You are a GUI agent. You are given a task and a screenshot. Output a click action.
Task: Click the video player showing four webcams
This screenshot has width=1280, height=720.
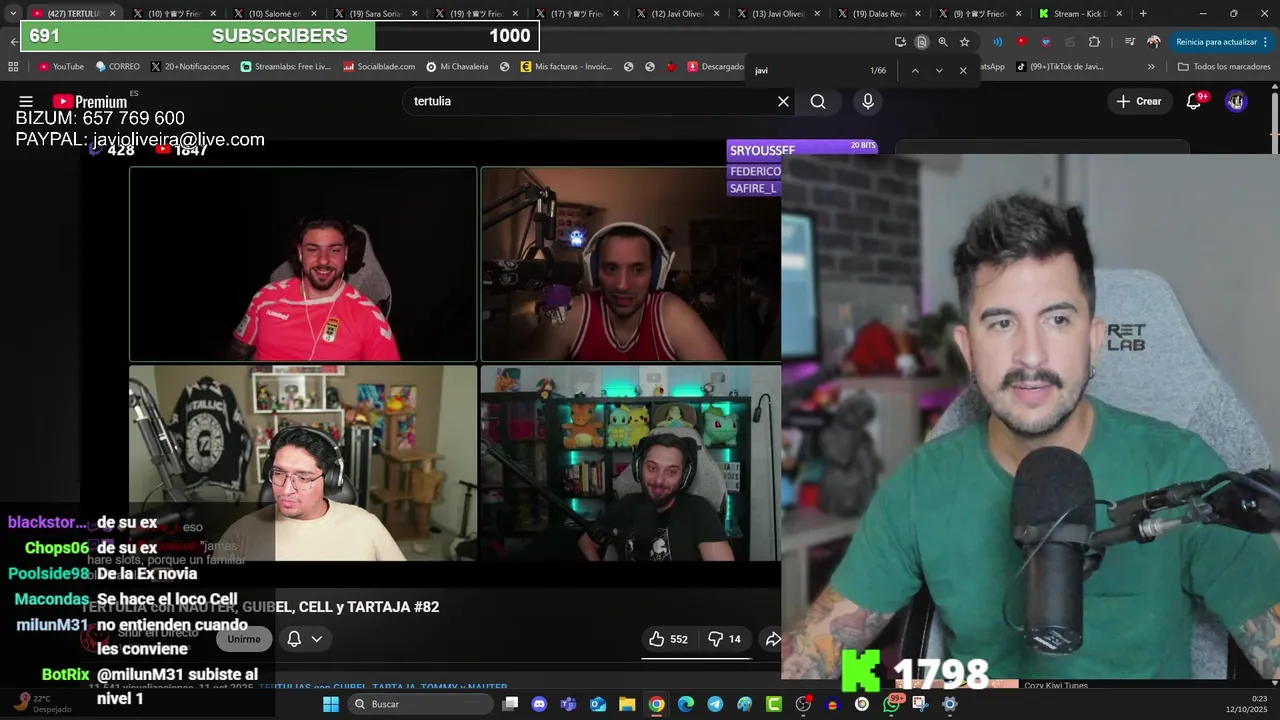tap(455, 364)
